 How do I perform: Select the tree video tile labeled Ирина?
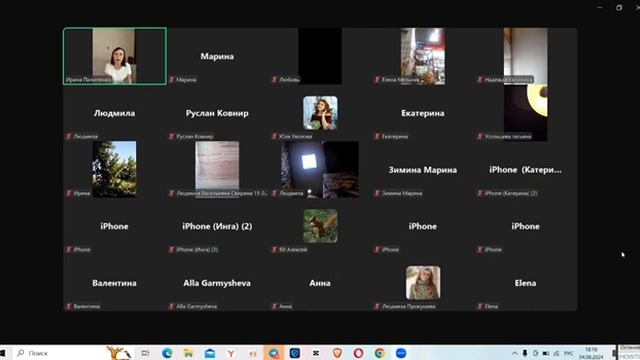tap(114, 169)
